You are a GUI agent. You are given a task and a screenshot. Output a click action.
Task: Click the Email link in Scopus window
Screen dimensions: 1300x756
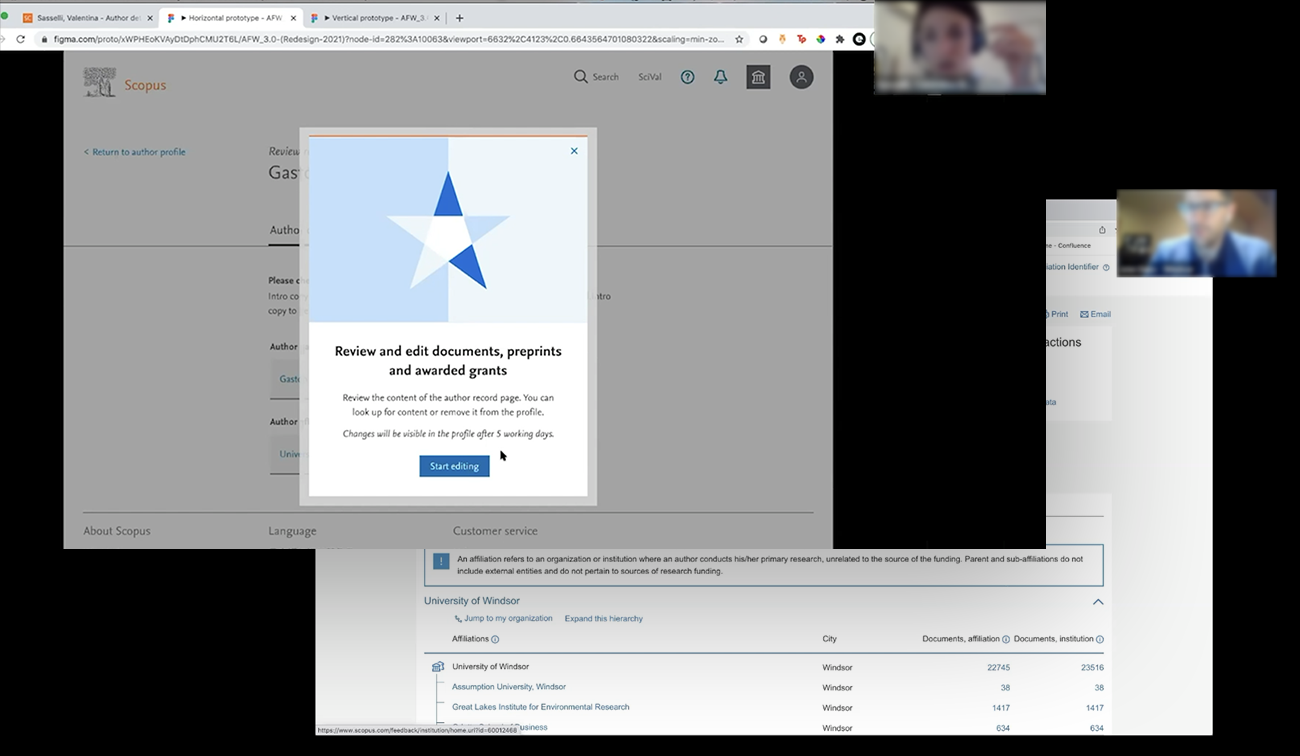click(1096, 314)
